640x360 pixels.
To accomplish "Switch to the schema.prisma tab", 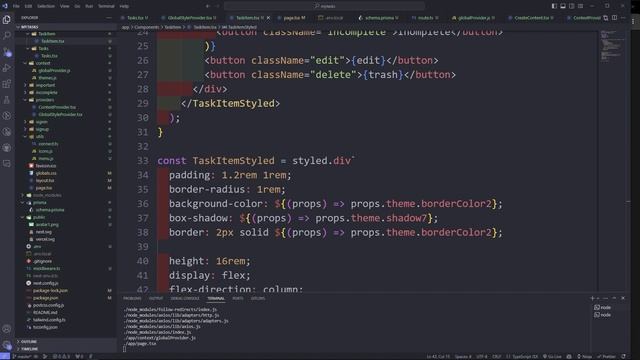I will [x=378, y=18].
